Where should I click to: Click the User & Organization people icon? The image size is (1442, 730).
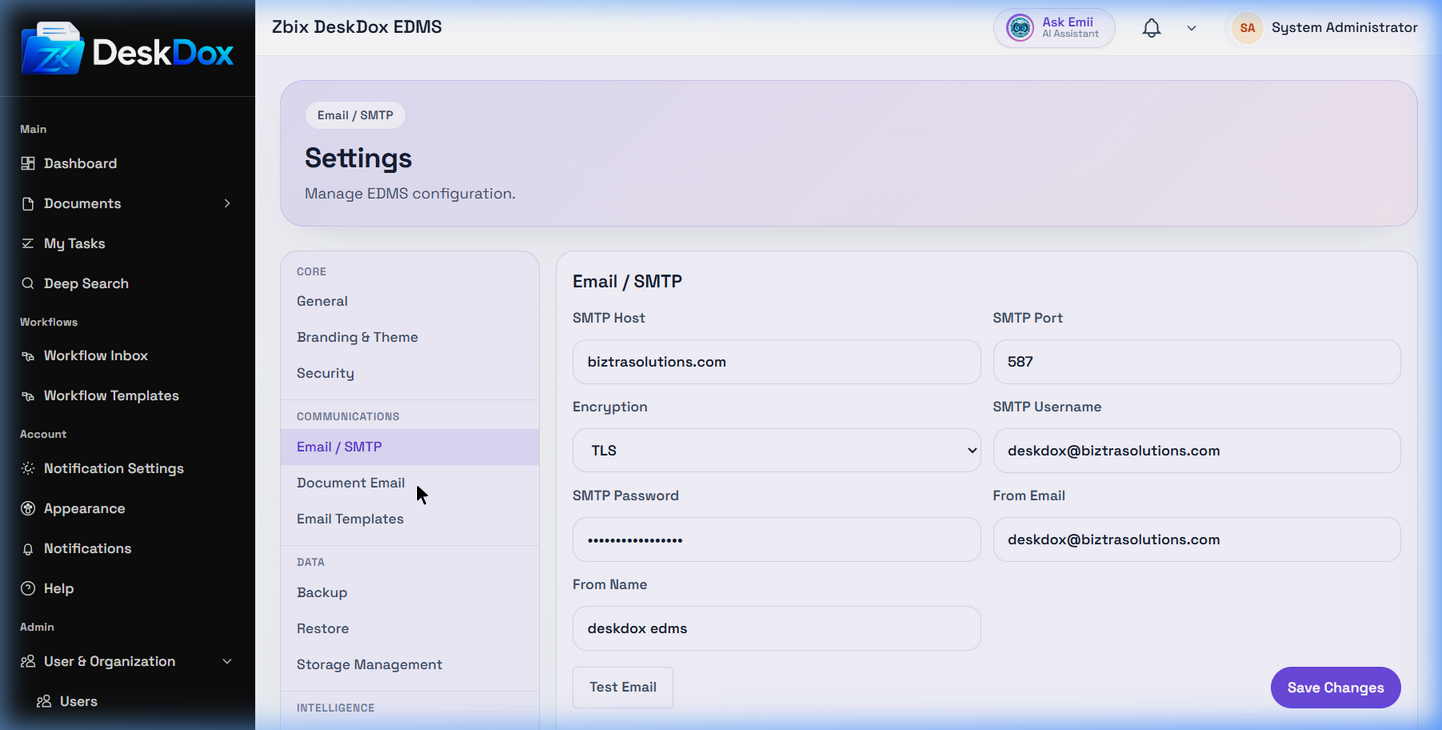click(28, 661)
